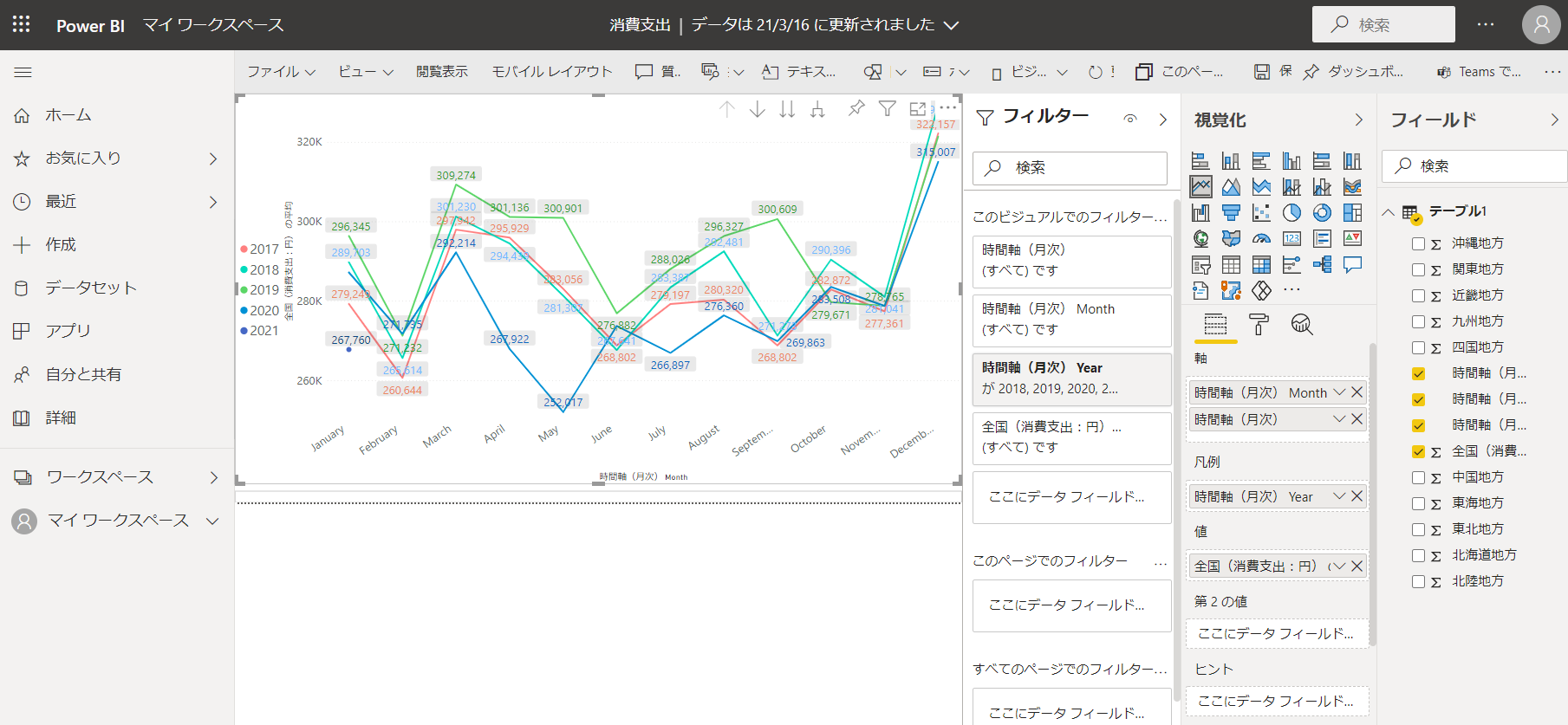Select the scatter chart visualization

(1261, 213)
